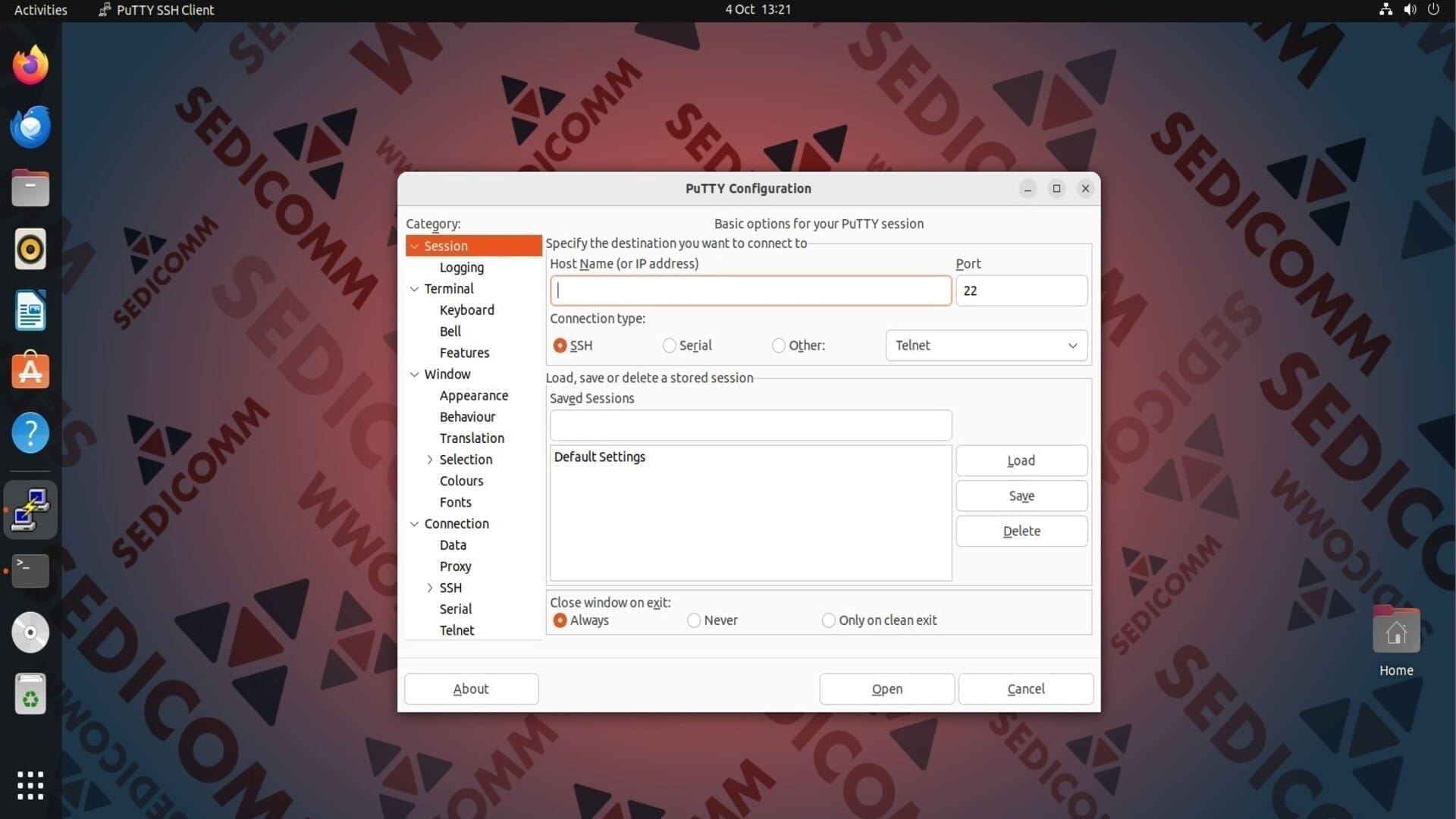The image size is (1456, 819).
Task: Click the Load session button
Action: 1021,460
